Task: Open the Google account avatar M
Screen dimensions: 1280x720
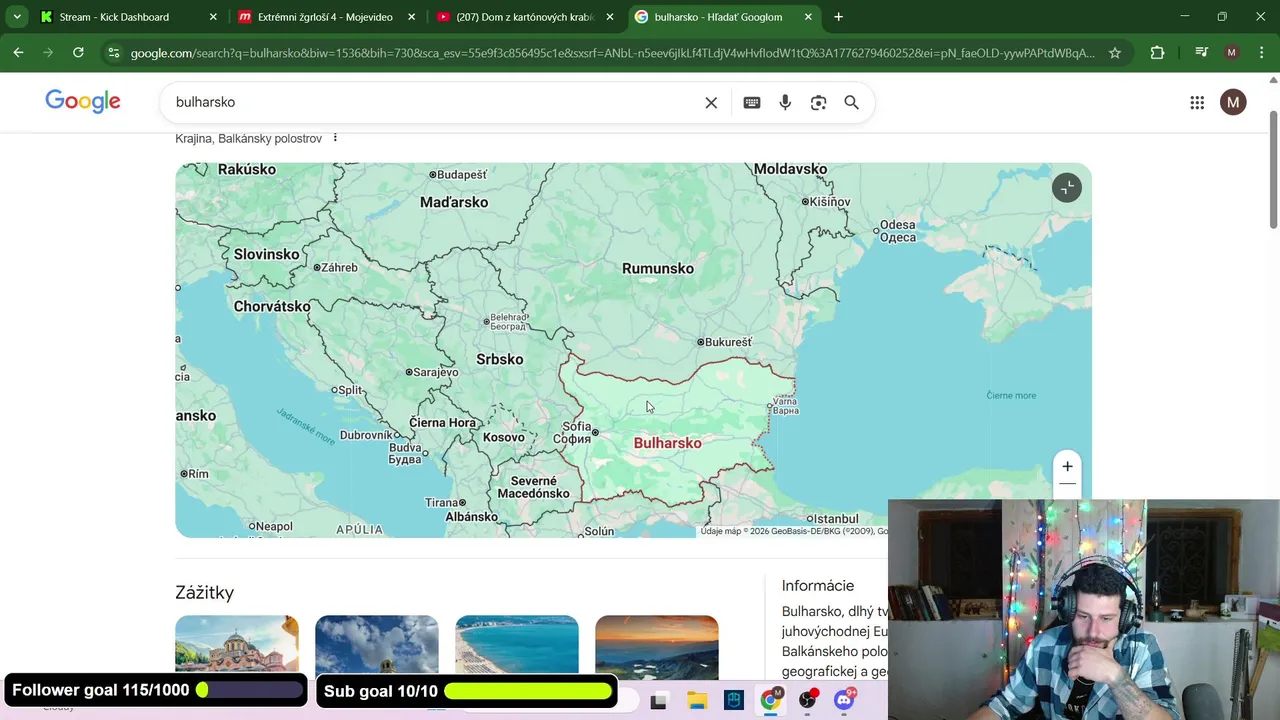Action: [1233, 102]
